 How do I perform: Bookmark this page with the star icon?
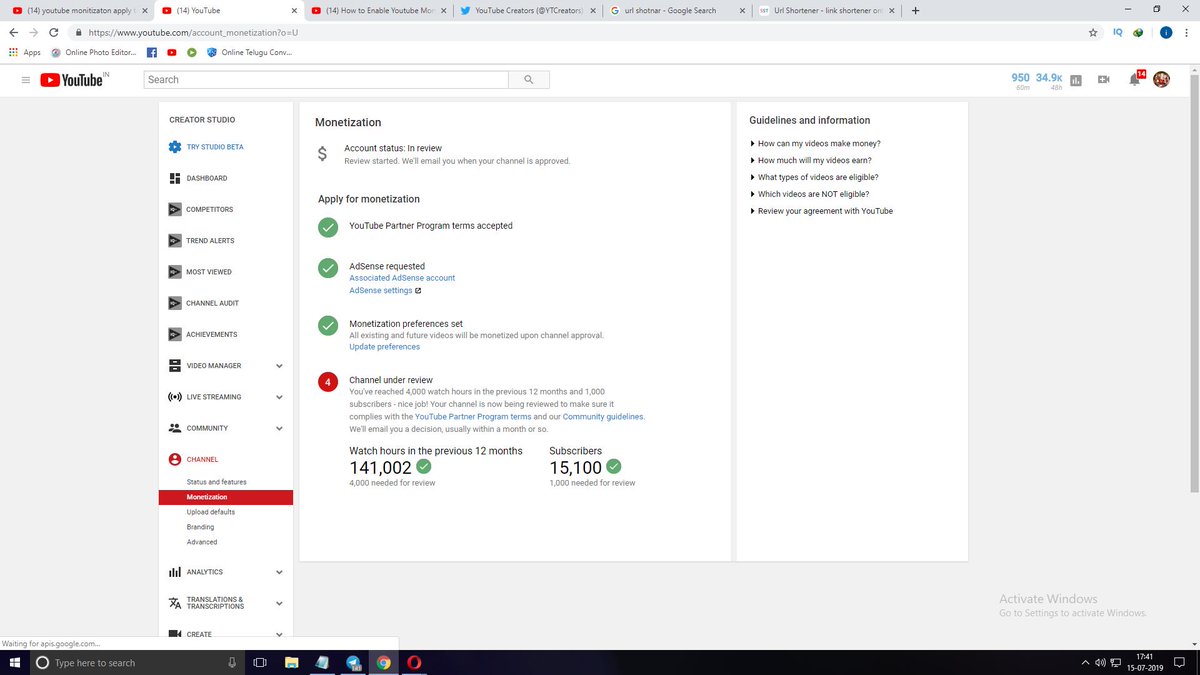[x=1093, y=32]
